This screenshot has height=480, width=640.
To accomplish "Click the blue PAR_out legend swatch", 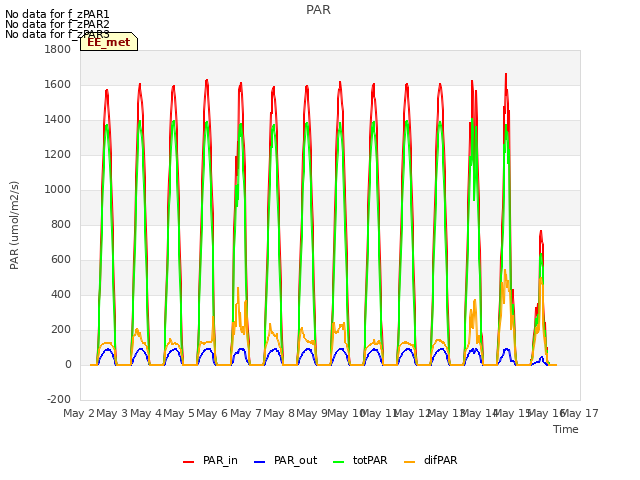I will tap(260, 462).
